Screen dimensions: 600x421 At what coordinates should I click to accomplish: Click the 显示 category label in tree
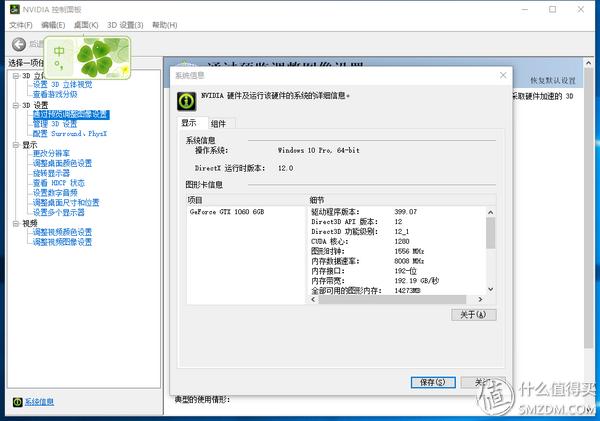tap(30, 145)
